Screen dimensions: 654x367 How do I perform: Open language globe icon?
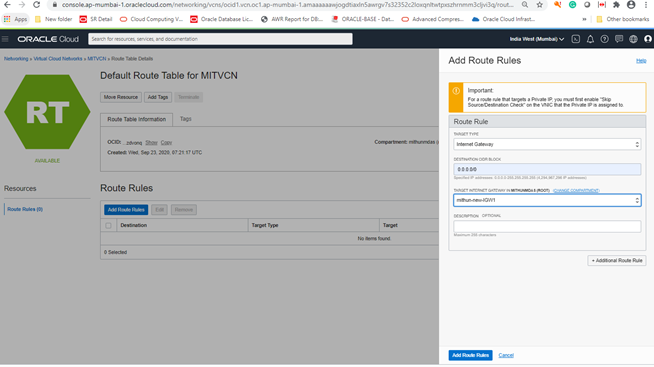click(633, 39)
